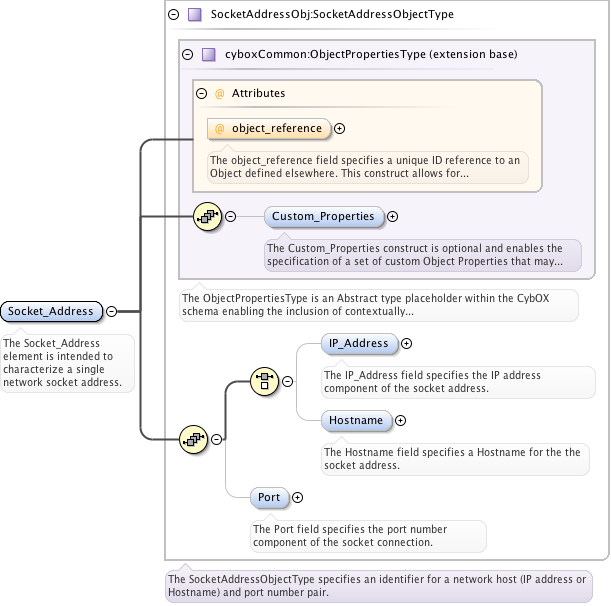Click the purple type icon beside cyboxCommon:ObjectPropertiesType
This screenshot has height=606, width=611.
(x=209, y=54)
